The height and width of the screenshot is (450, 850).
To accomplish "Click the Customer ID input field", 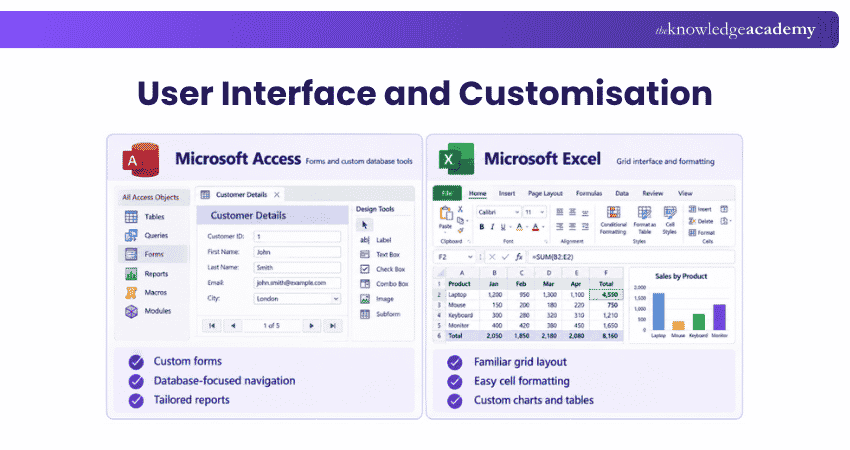I will (x=297, y=236).
